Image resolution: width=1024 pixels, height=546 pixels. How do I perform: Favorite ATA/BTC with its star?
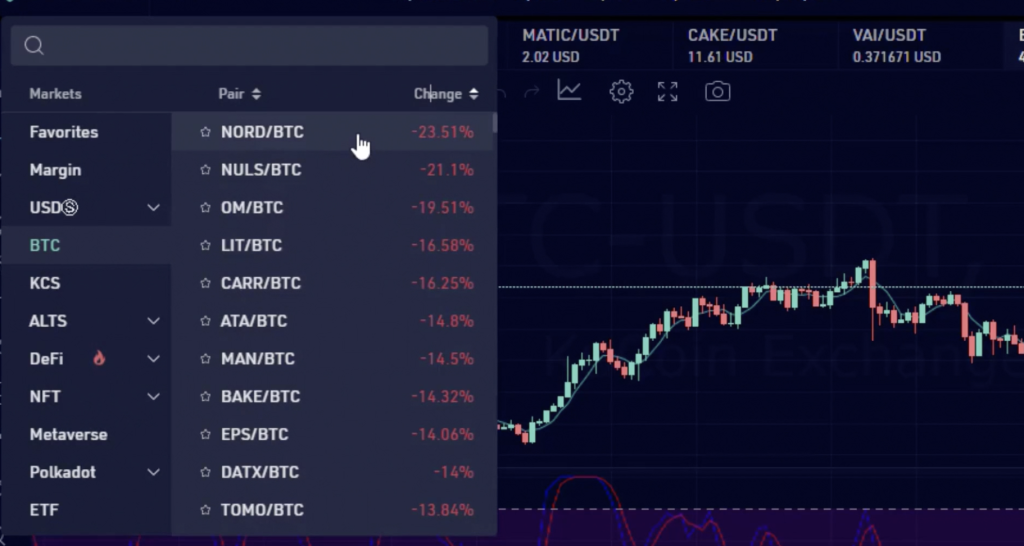point(205,321)
